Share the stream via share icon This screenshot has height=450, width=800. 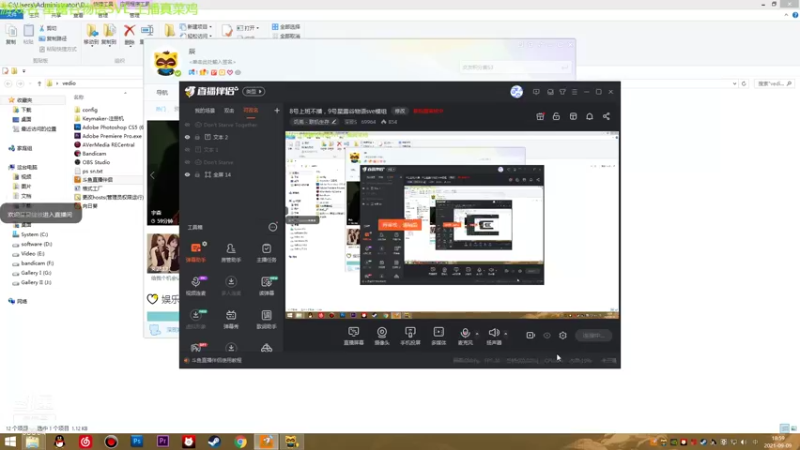click(x=606, y=116)
